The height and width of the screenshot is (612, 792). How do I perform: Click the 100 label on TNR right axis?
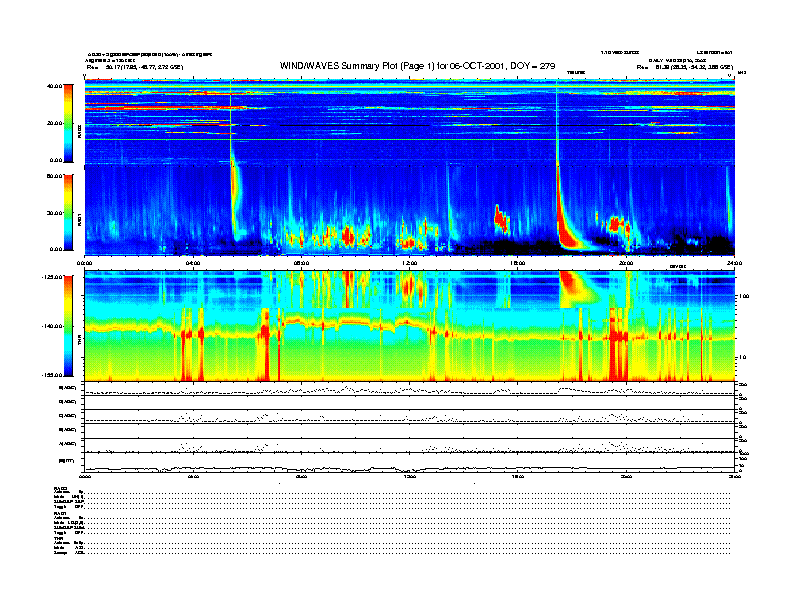[744, 296]
